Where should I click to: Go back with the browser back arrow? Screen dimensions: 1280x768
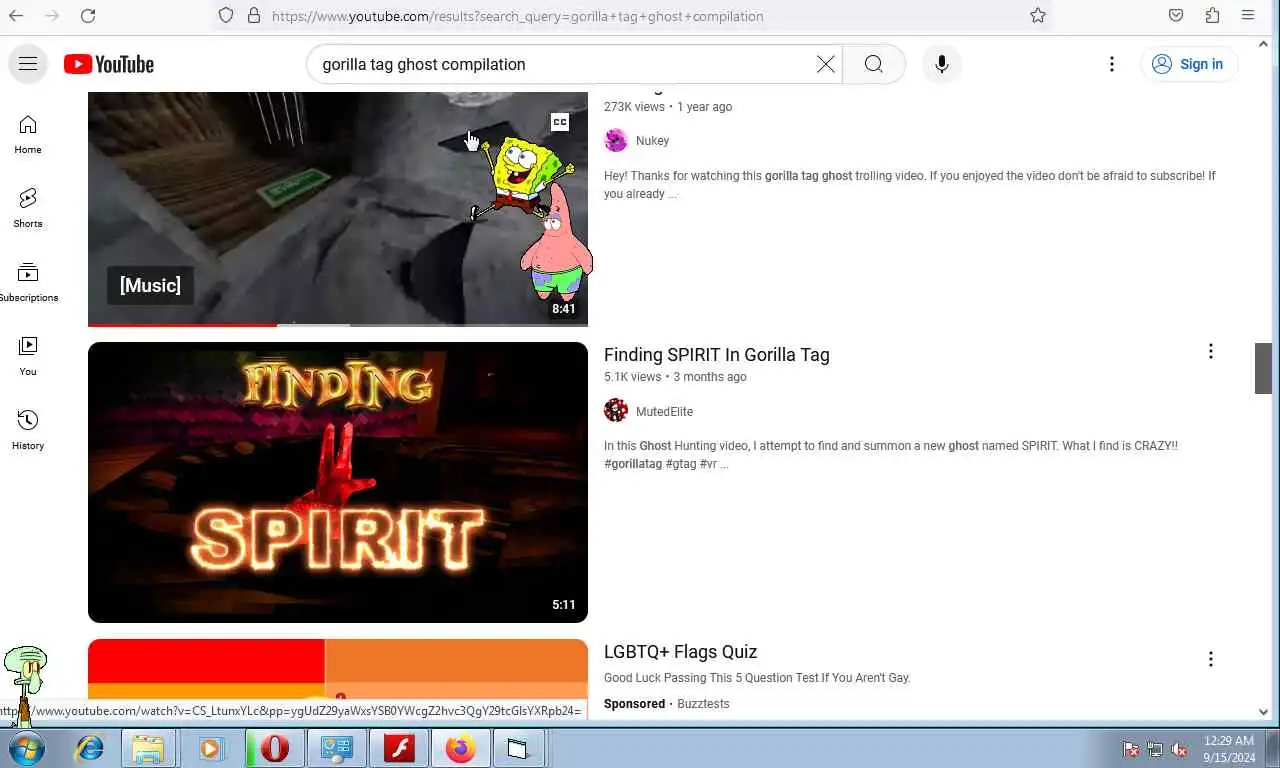(x=17, y=16)
